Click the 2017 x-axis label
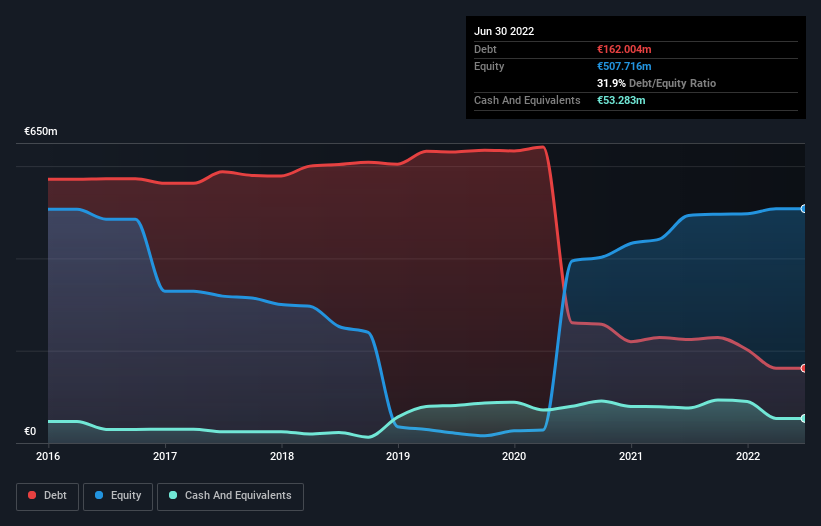821x526 pixels. click(165, 456)
